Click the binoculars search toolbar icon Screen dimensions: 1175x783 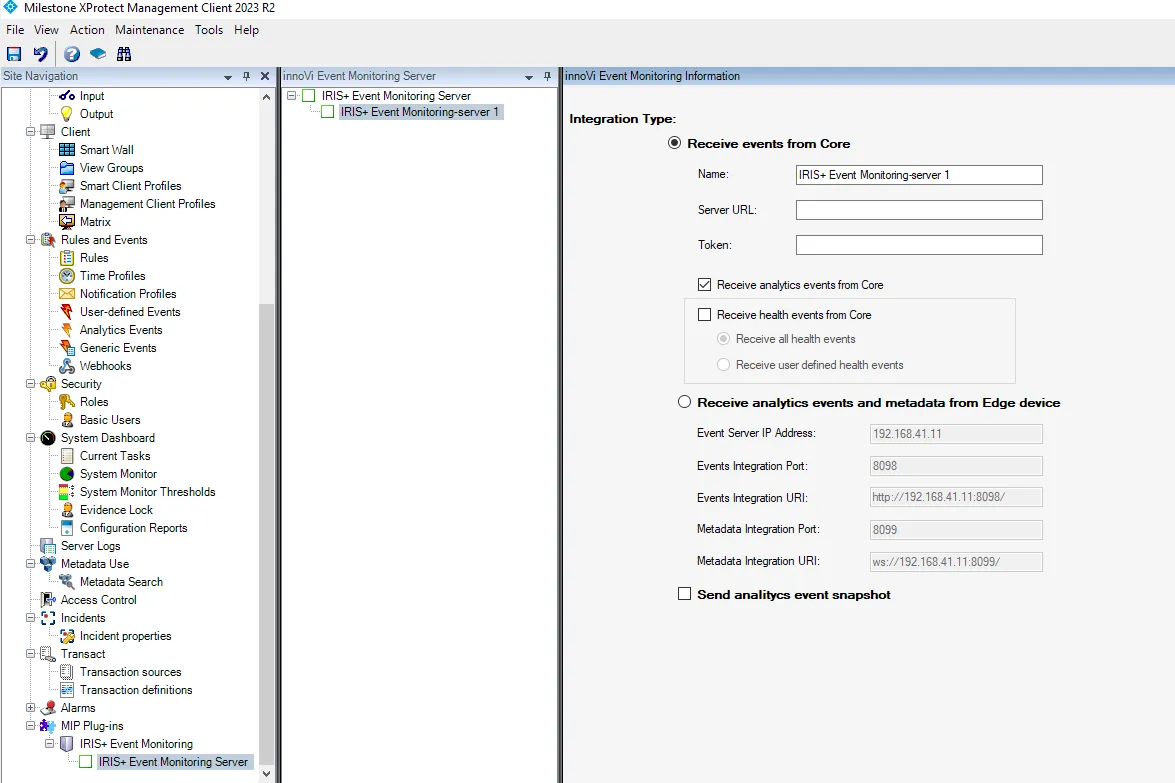(x=124, y=54)
